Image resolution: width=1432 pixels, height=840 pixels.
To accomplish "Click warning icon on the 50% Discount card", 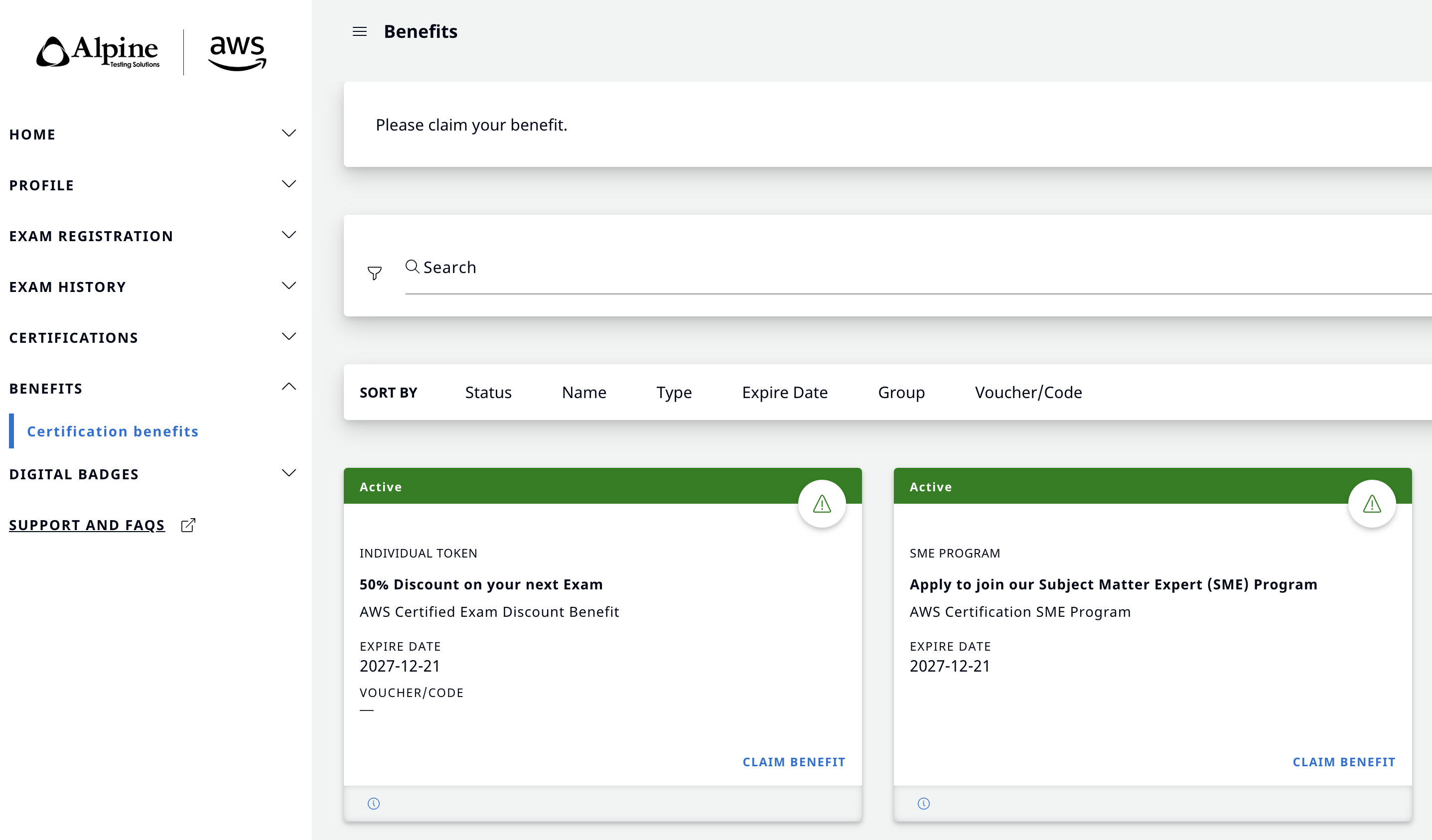I will point(822,504).
